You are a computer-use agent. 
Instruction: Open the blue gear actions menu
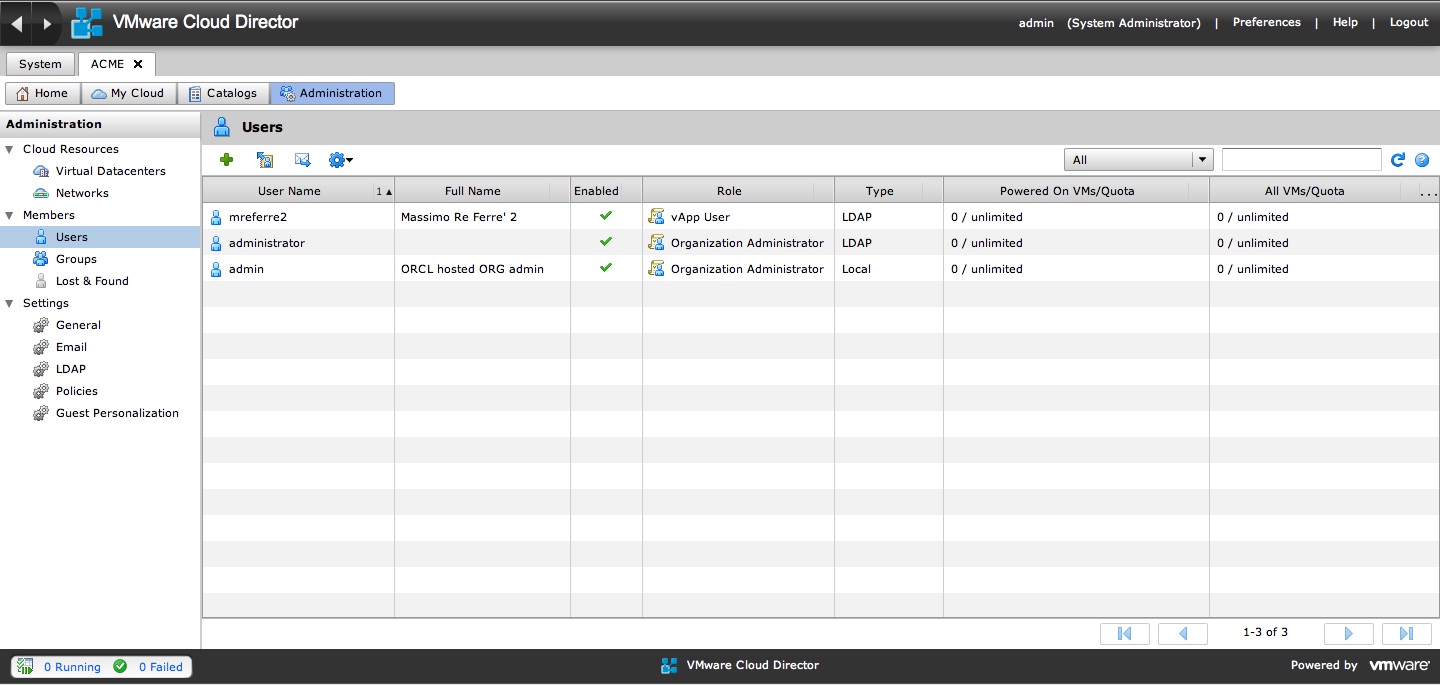340,160
